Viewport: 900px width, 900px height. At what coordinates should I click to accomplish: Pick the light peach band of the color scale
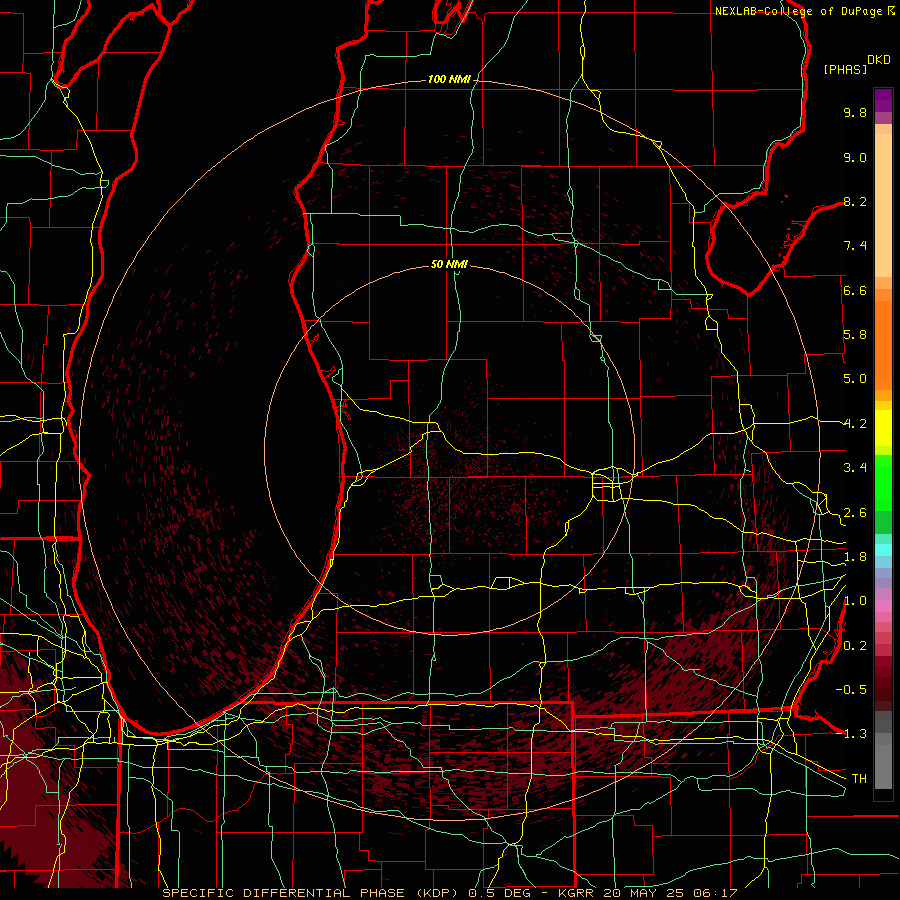point(883,205)
